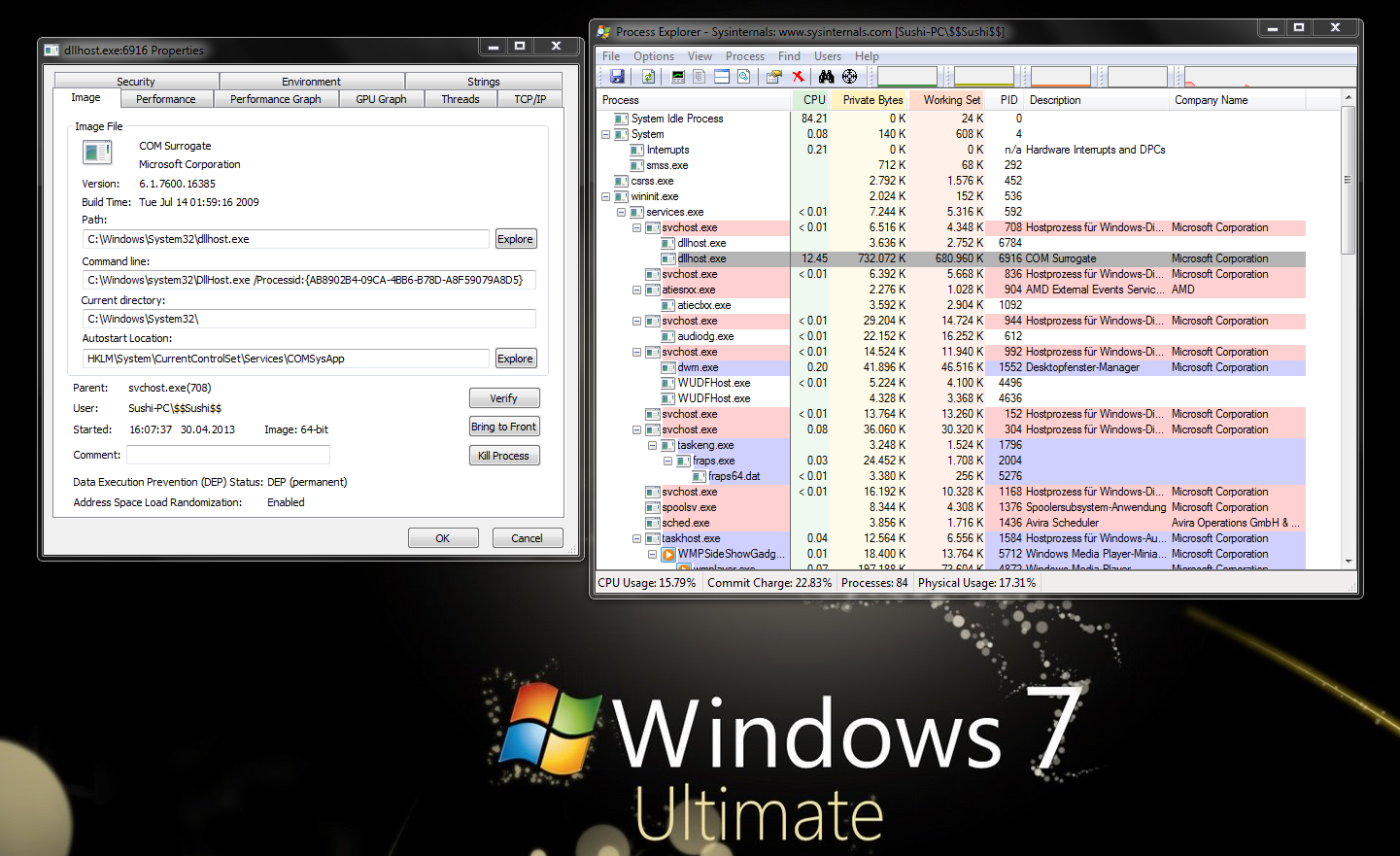Click the Refresh Now toolbar icon
1400x856 pixels.
648,77
